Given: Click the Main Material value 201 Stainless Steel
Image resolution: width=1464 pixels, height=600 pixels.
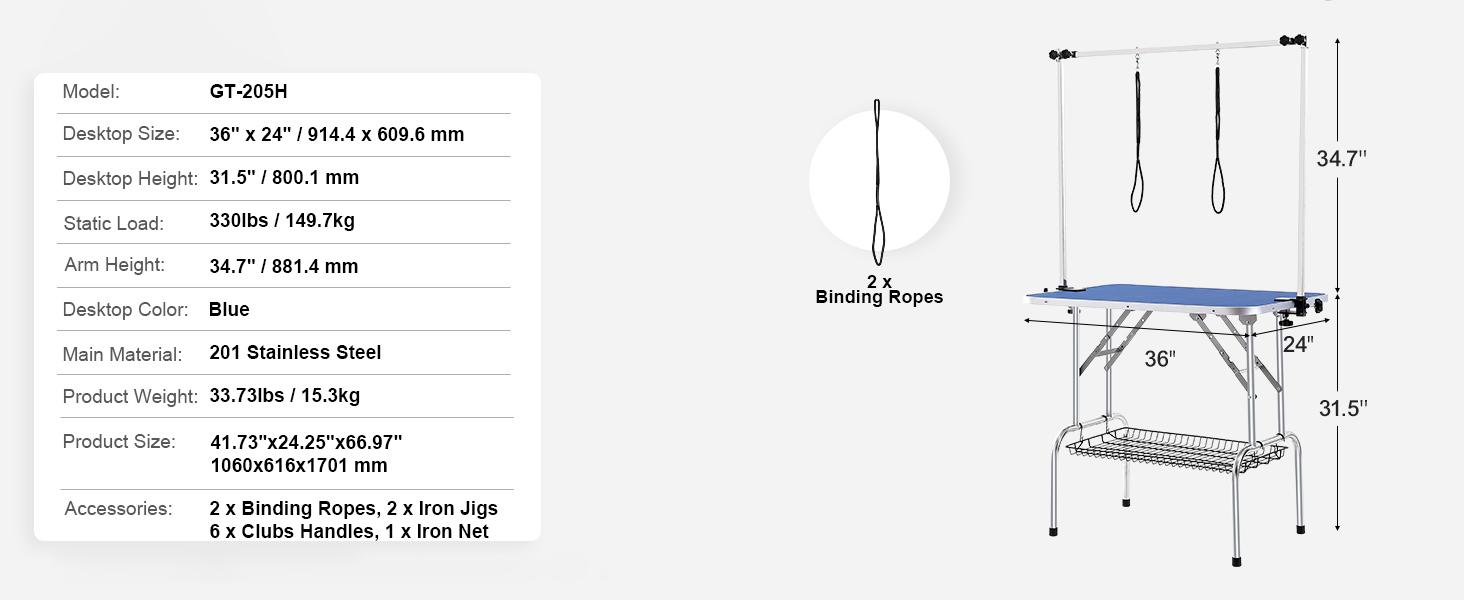Looking at the screenshot, I should coord(295,352).
